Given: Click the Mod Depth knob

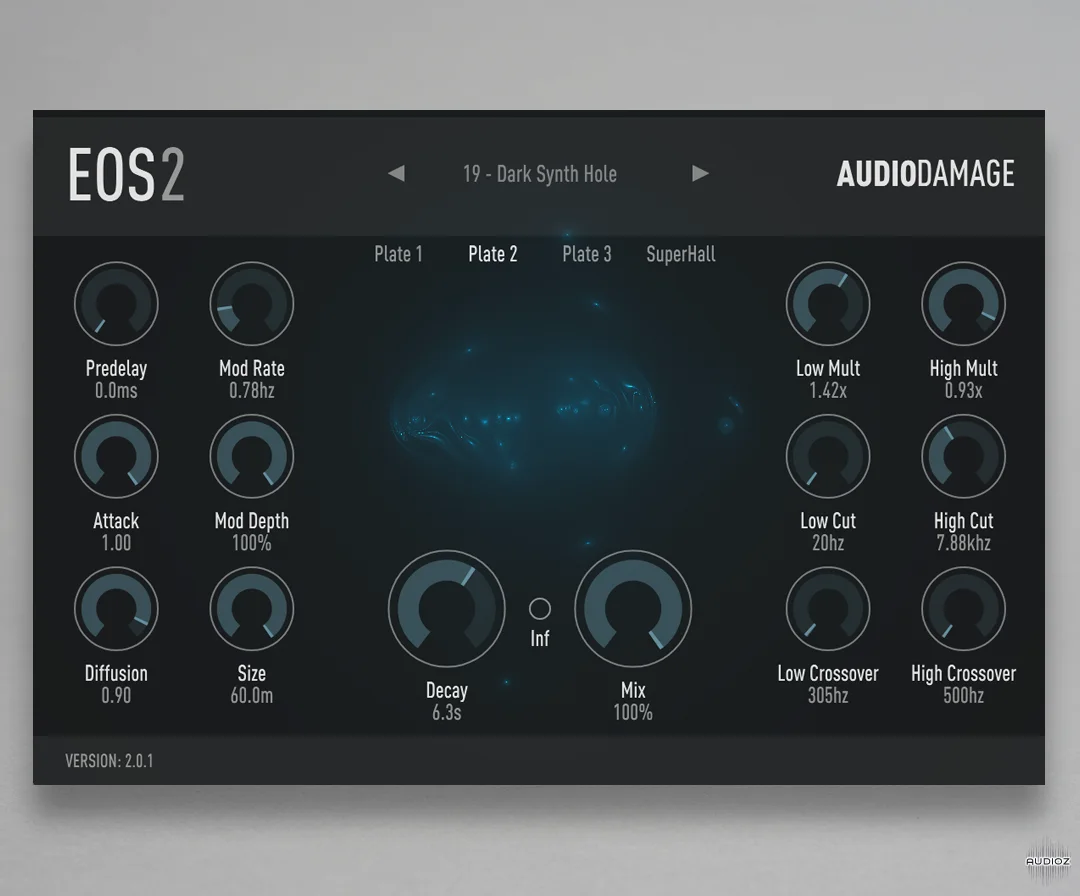Looking at the screenshot, I should tap(252, 457).
